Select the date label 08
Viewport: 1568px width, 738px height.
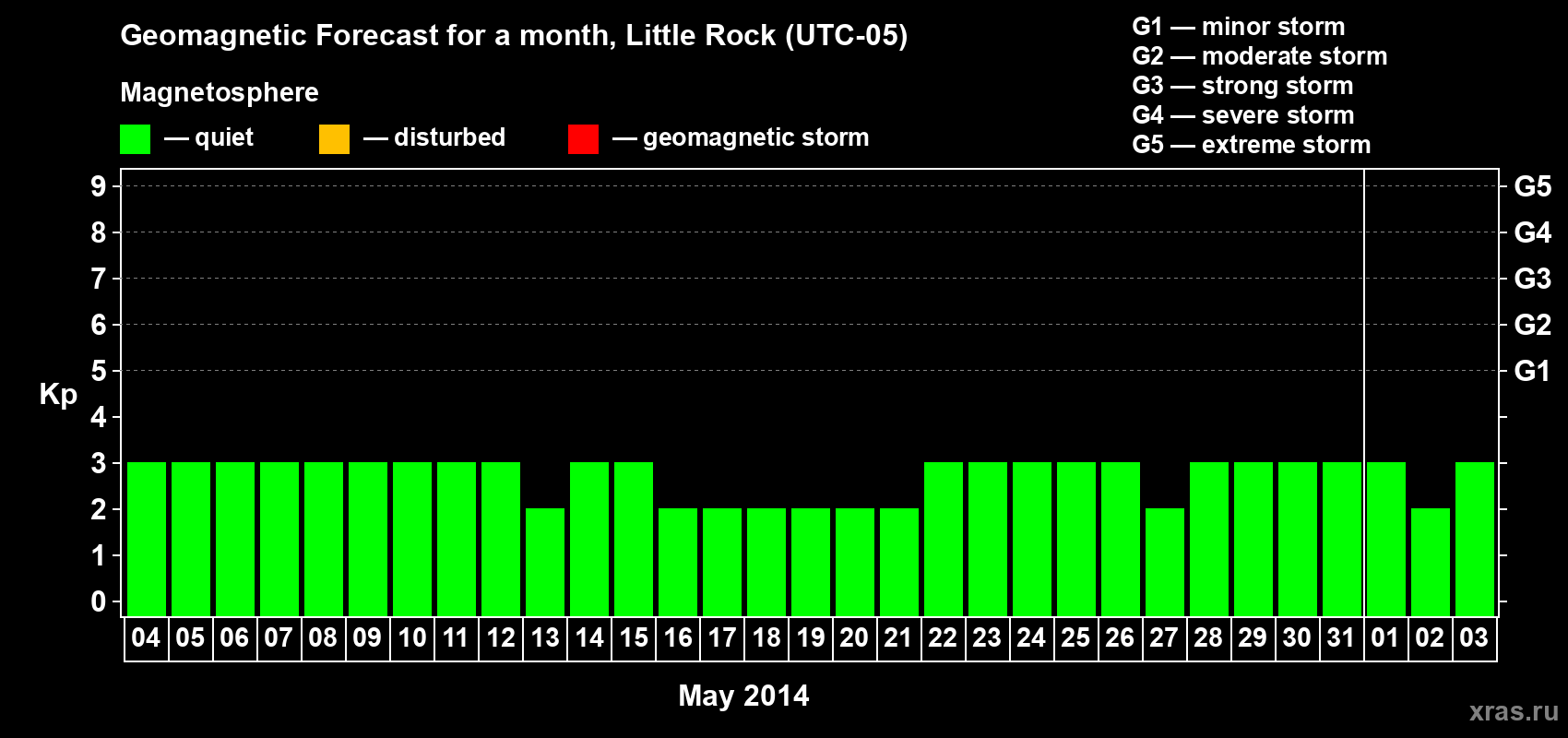pos(323,637)
